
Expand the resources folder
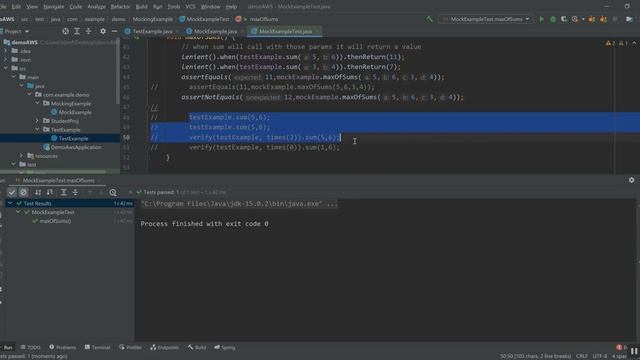(x=21, y=156)
